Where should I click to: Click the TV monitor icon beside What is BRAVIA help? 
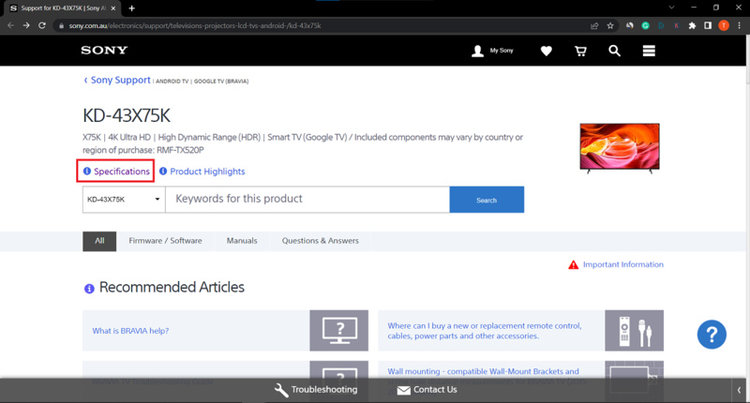pyautogui.click(x=339, y=330)
